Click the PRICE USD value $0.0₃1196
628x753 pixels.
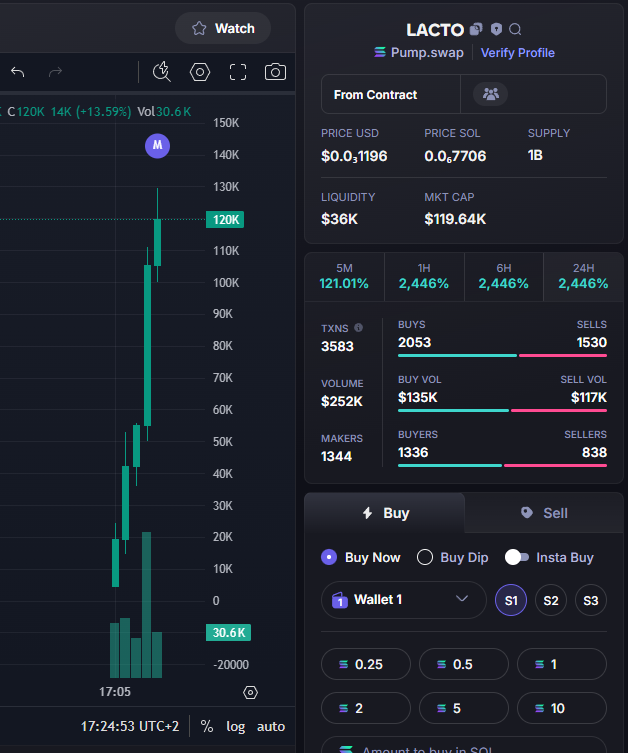(354, 156)
